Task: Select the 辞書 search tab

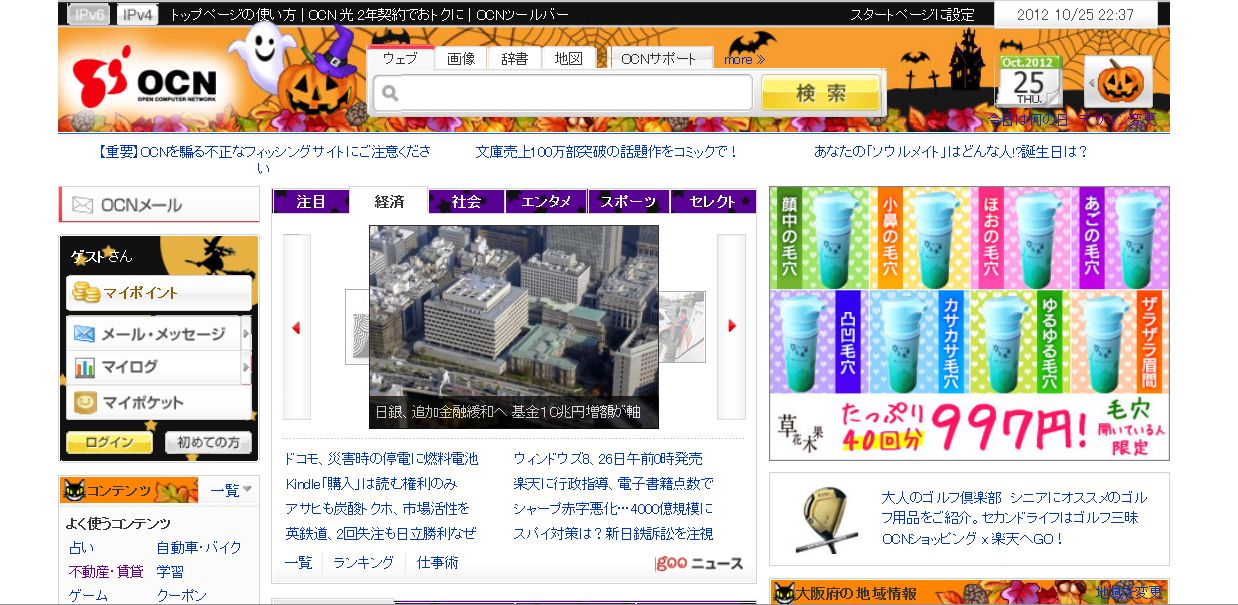Action: 515,58
